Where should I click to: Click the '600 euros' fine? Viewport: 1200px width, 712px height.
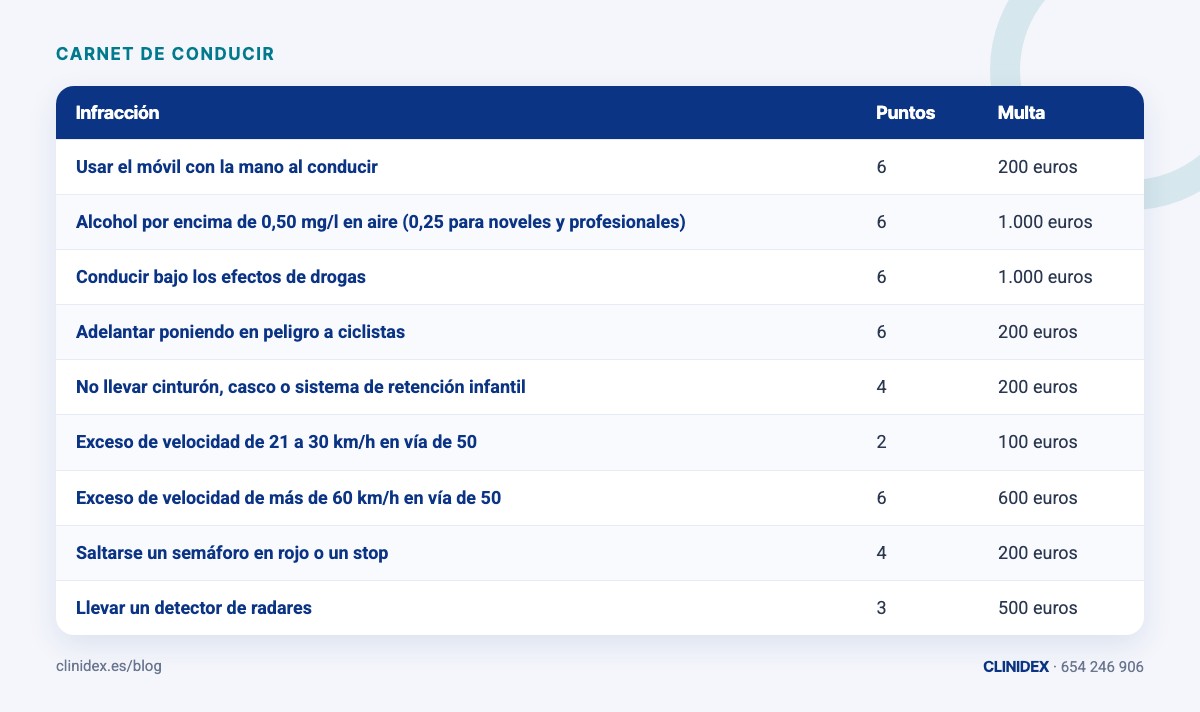click(x=1038, y=498)
